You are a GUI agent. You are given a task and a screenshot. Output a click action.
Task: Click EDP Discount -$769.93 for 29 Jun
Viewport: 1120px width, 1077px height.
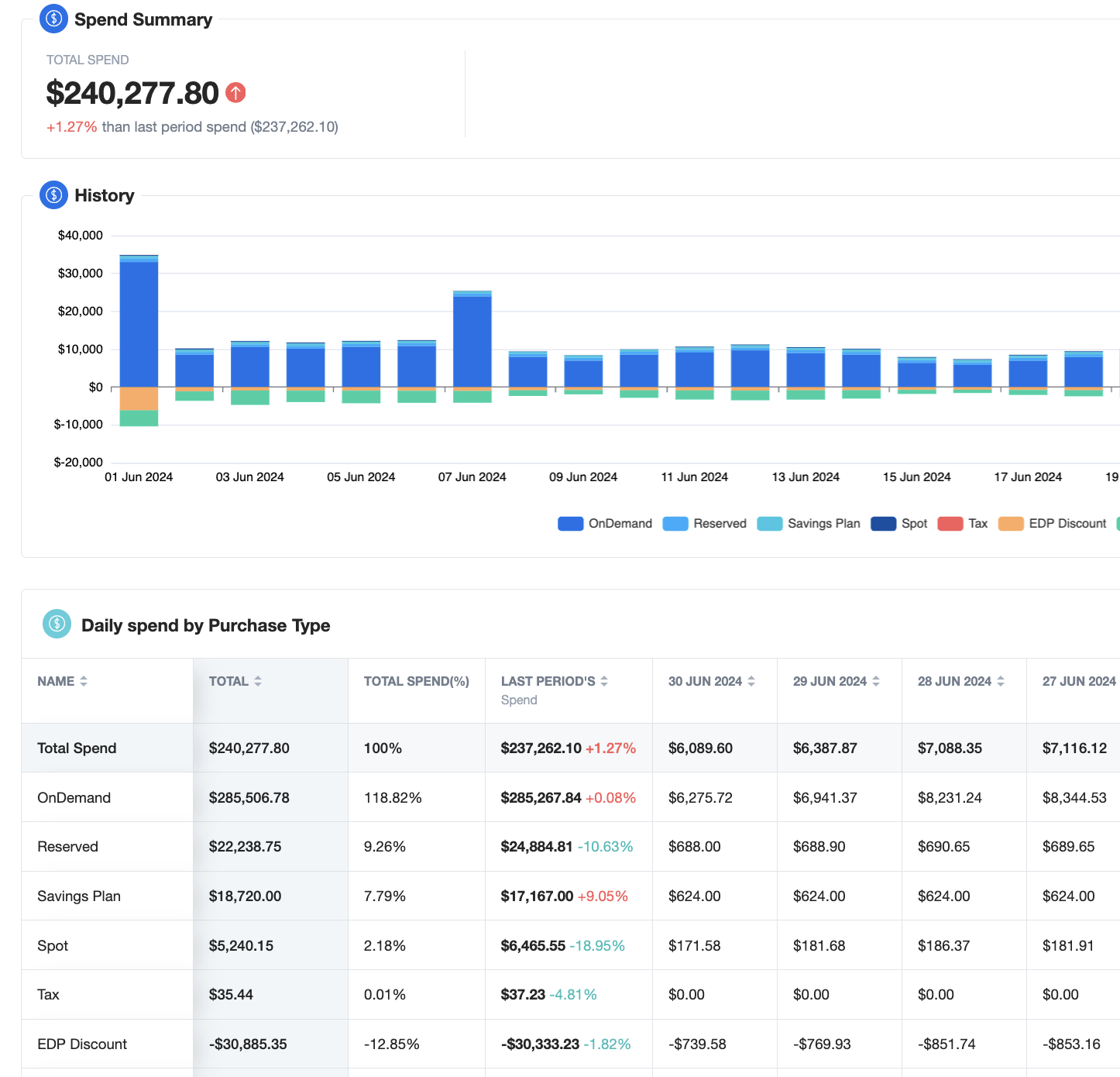point(822,1044)
